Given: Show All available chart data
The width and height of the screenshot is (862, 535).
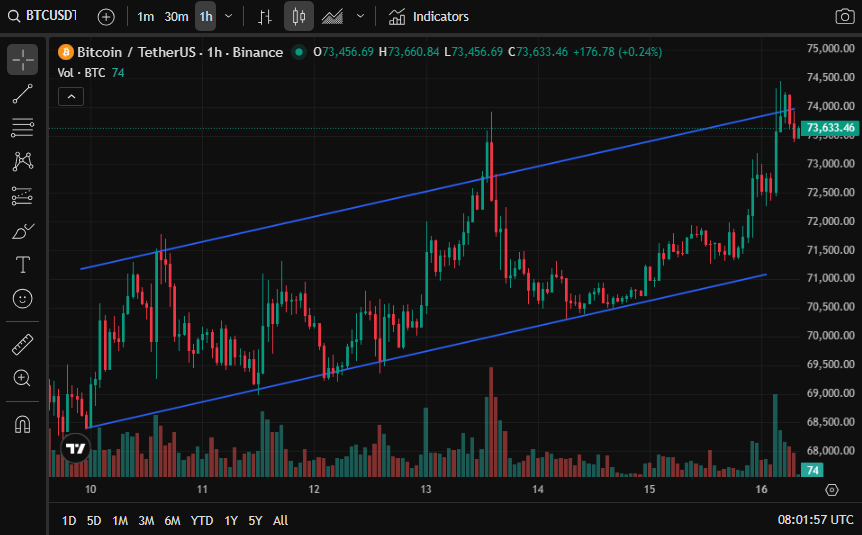Looking at the screenshot, I should coord(280,520).
